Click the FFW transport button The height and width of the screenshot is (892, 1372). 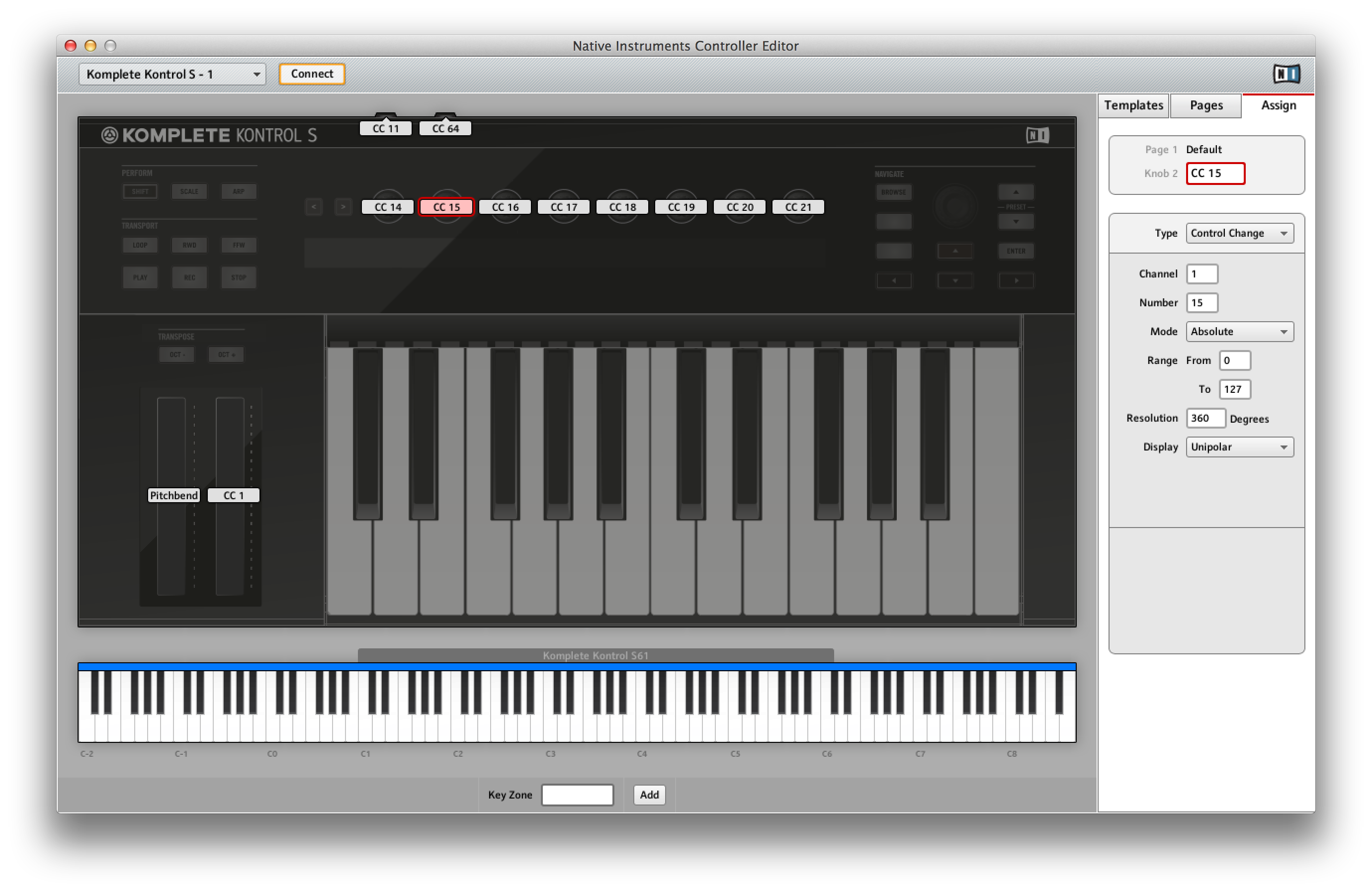click(x=238, y=245)
